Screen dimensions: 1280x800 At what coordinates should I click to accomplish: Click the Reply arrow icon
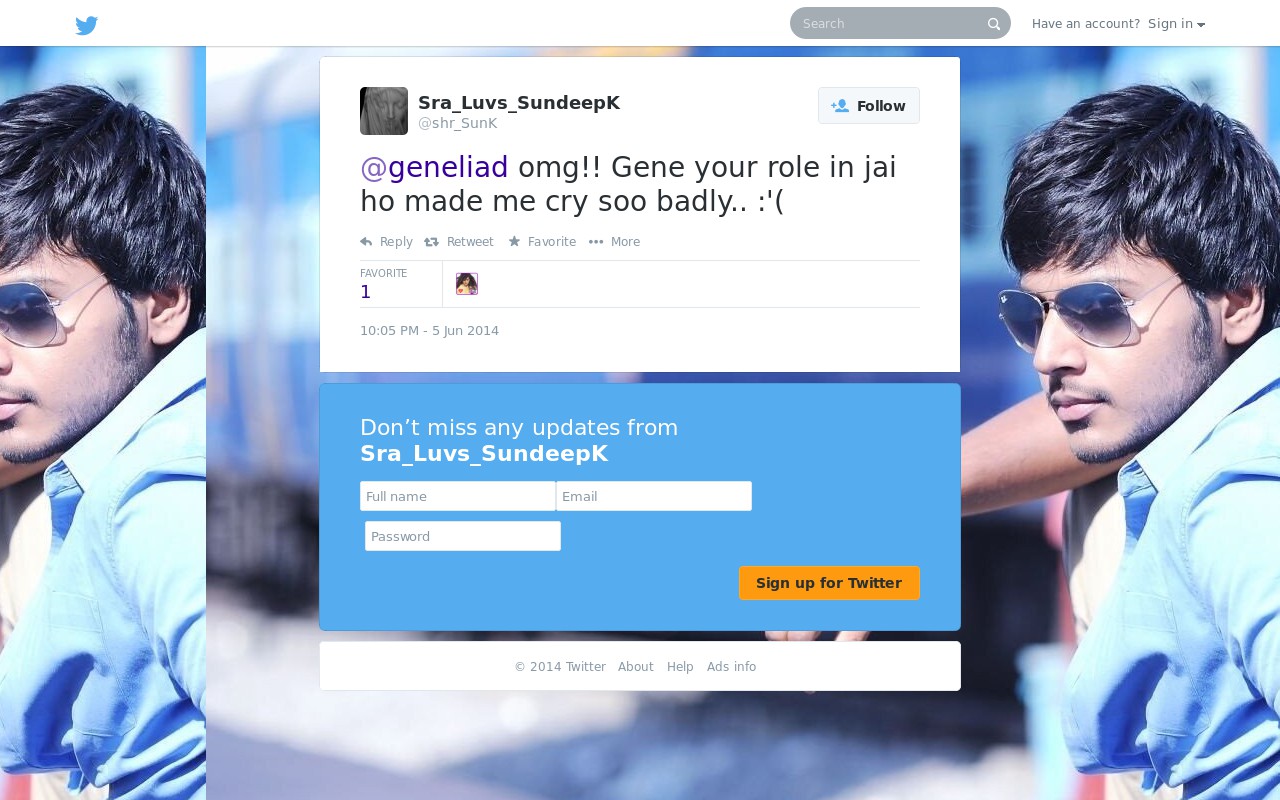(366, 242)
